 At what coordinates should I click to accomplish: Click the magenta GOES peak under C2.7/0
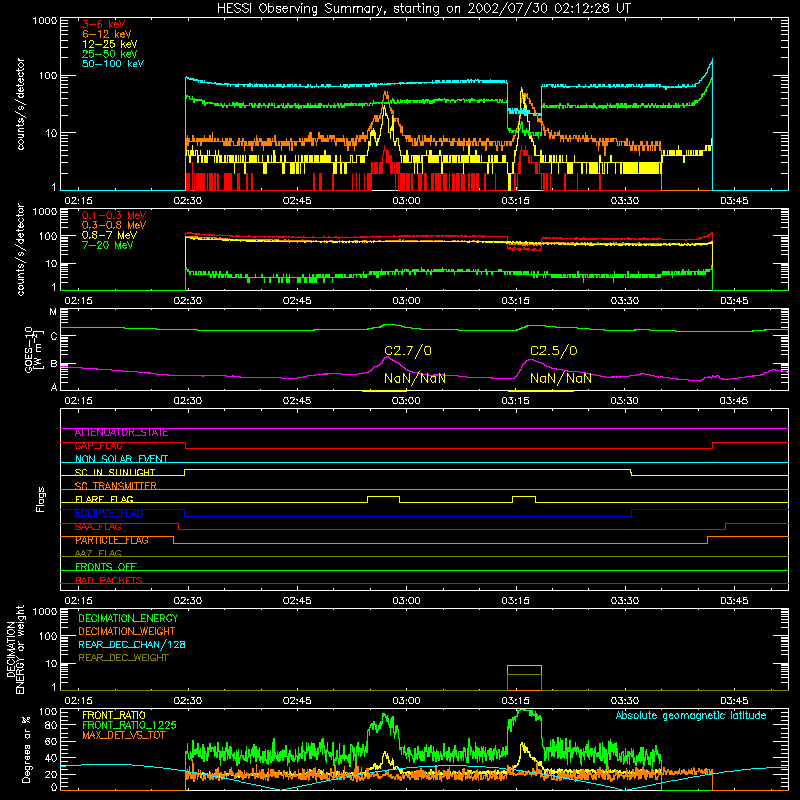(x=387, y=358)
